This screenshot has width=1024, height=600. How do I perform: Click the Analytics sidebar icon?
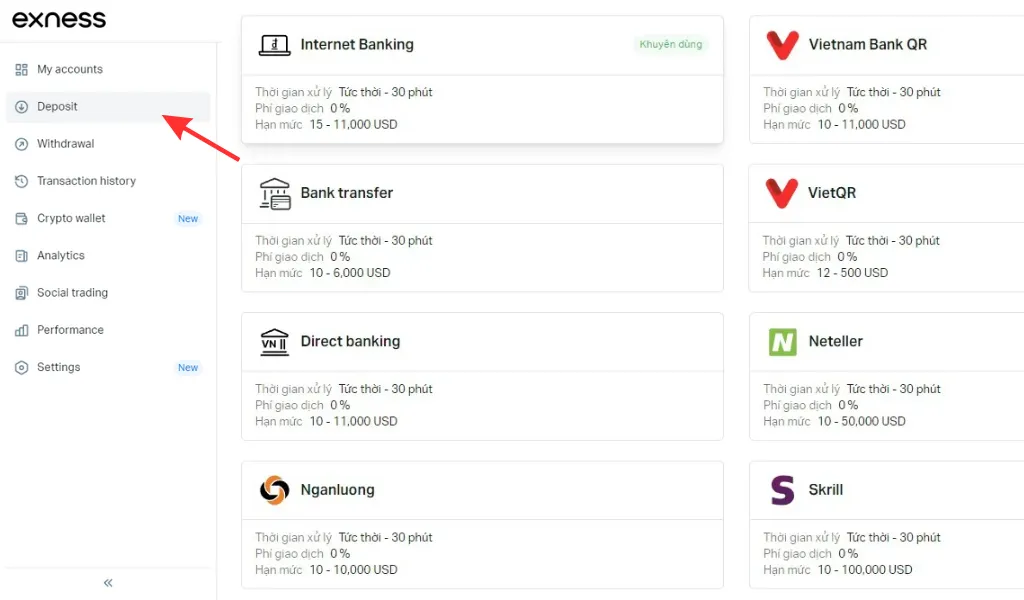(22, 256)
